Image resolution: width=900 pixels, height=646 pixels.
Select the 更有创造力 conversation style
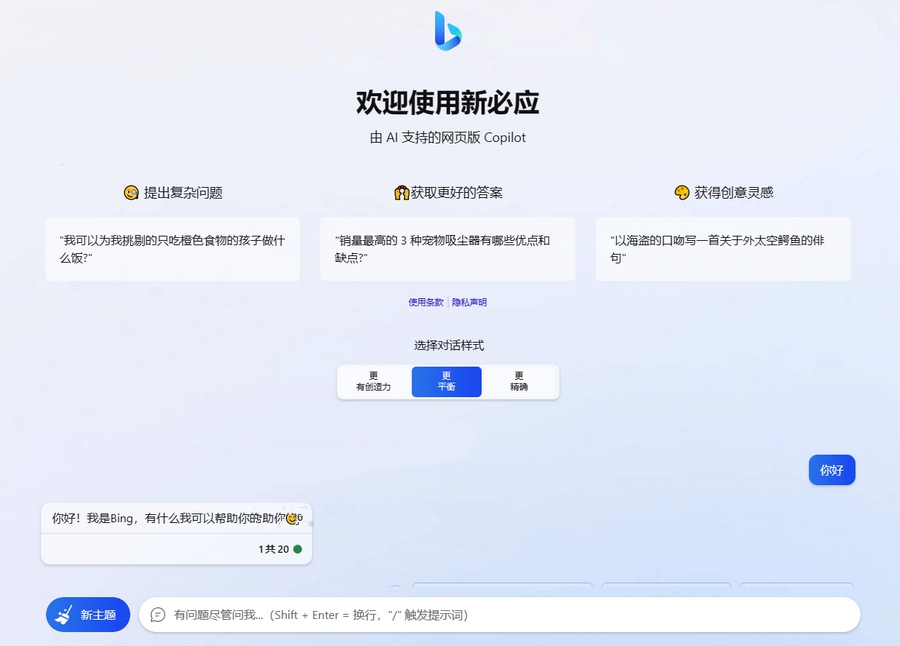pos(373,382)
